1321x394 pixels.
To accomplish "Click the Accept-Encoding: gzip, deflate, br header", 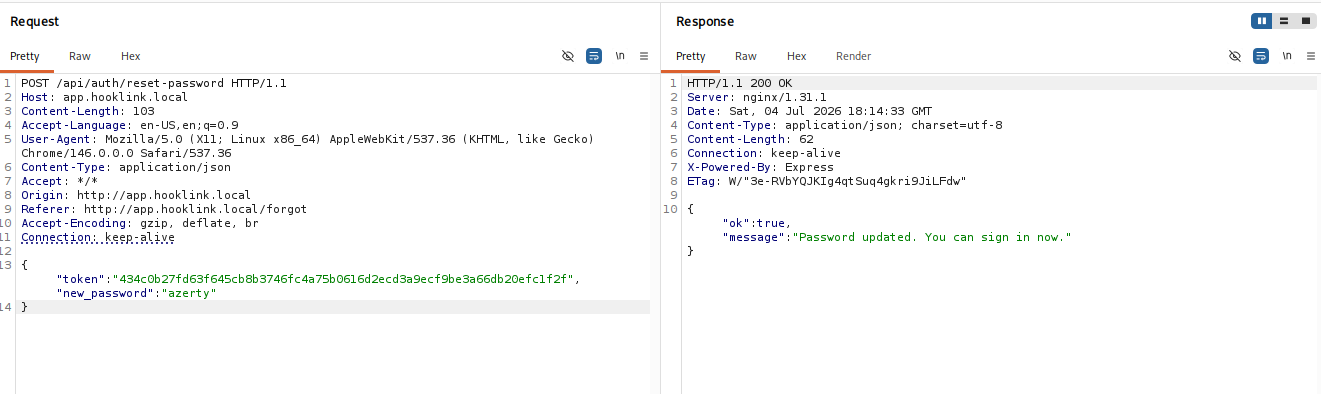I will coord(140,223).
